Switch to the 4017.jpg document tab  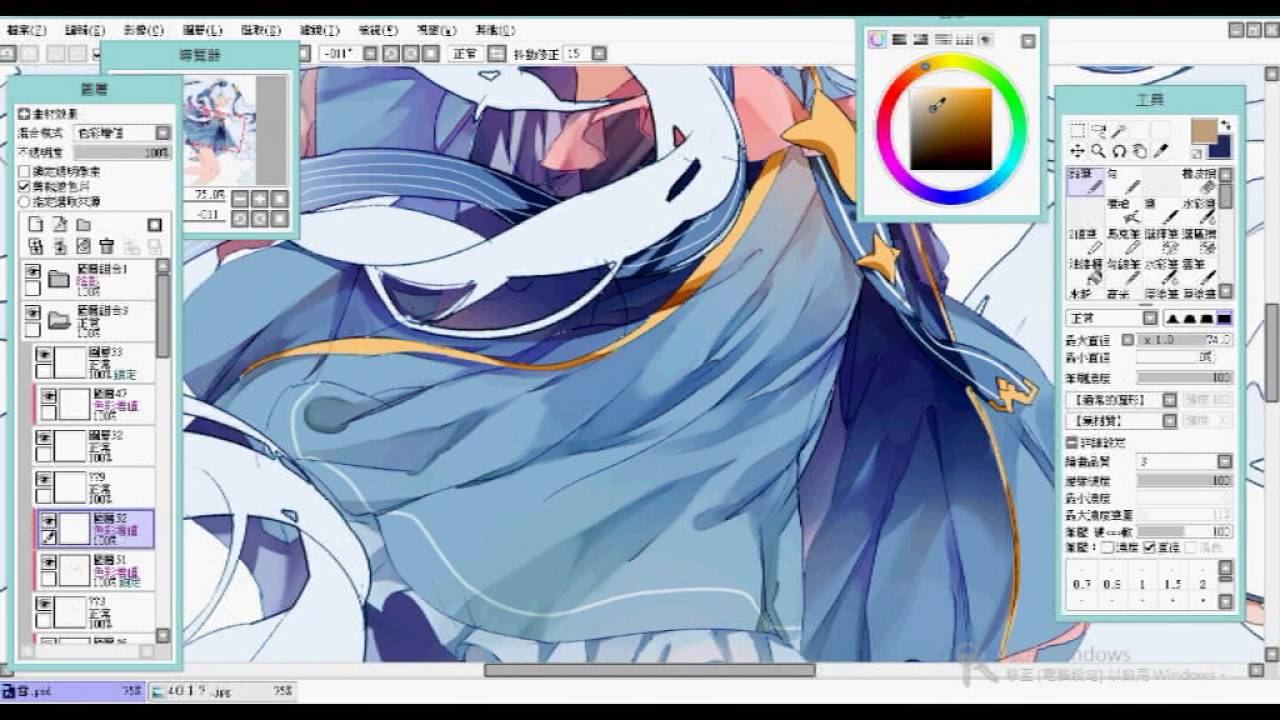tap(222, 691)
